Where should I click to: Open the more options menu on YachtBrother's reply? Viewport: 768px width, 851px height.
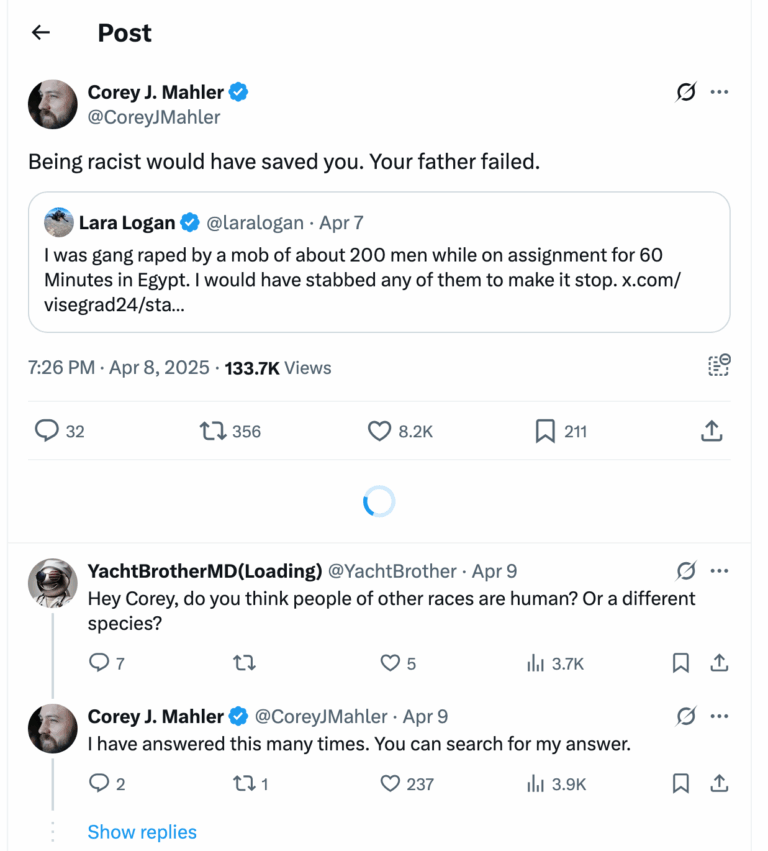coord(719,570)
